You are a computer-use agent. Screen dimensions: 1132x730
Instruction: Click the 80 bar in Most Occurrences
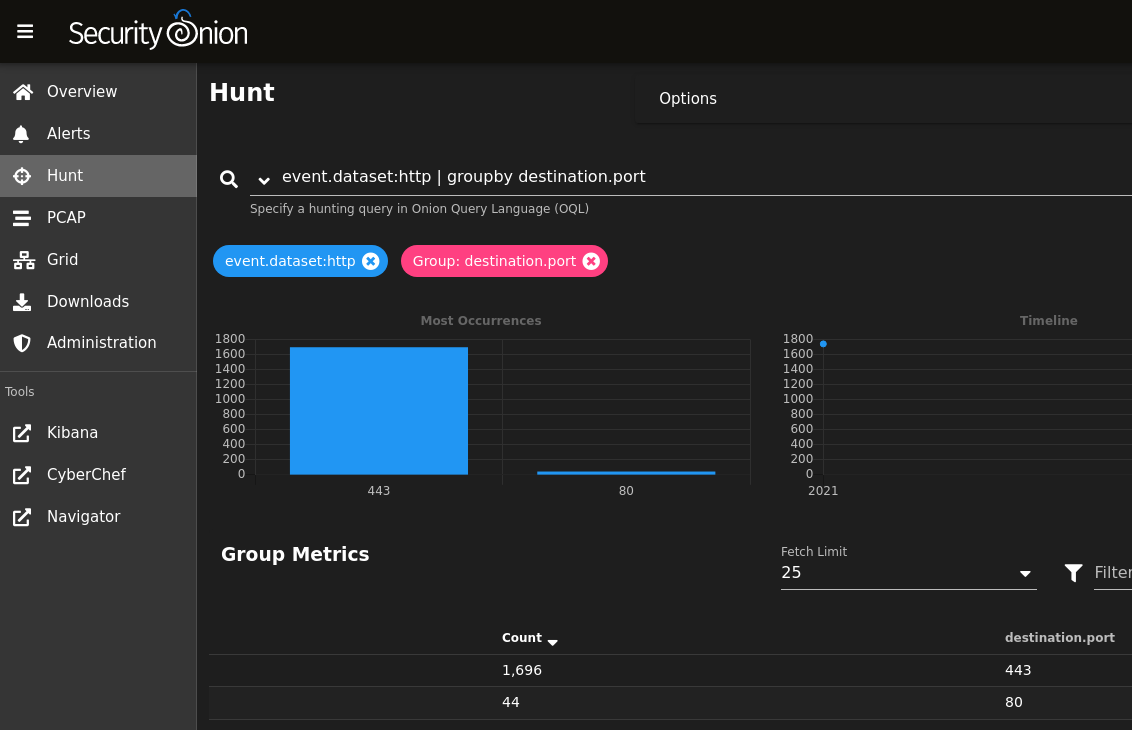tap(626, 473)
